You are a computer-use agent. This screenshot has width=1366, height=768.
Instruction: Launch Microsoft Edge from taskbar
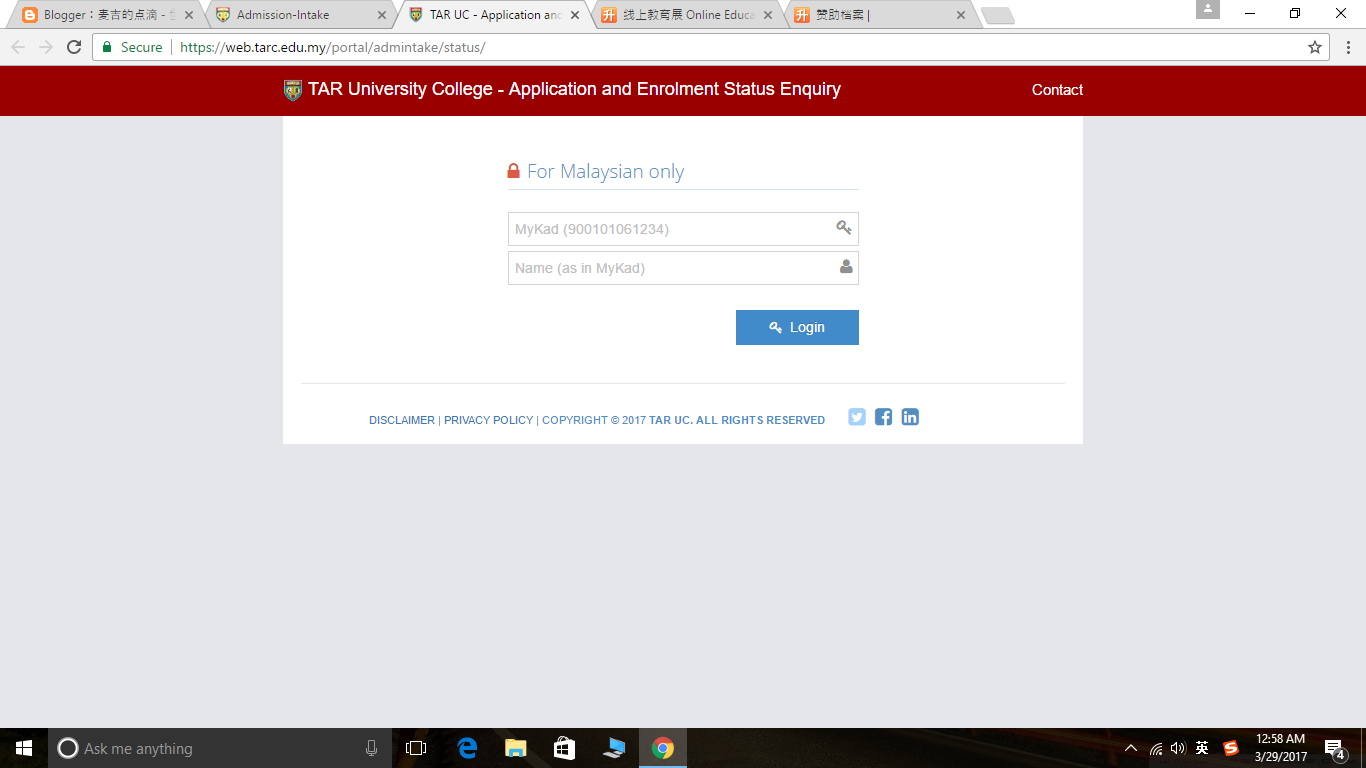coord(467,748)
